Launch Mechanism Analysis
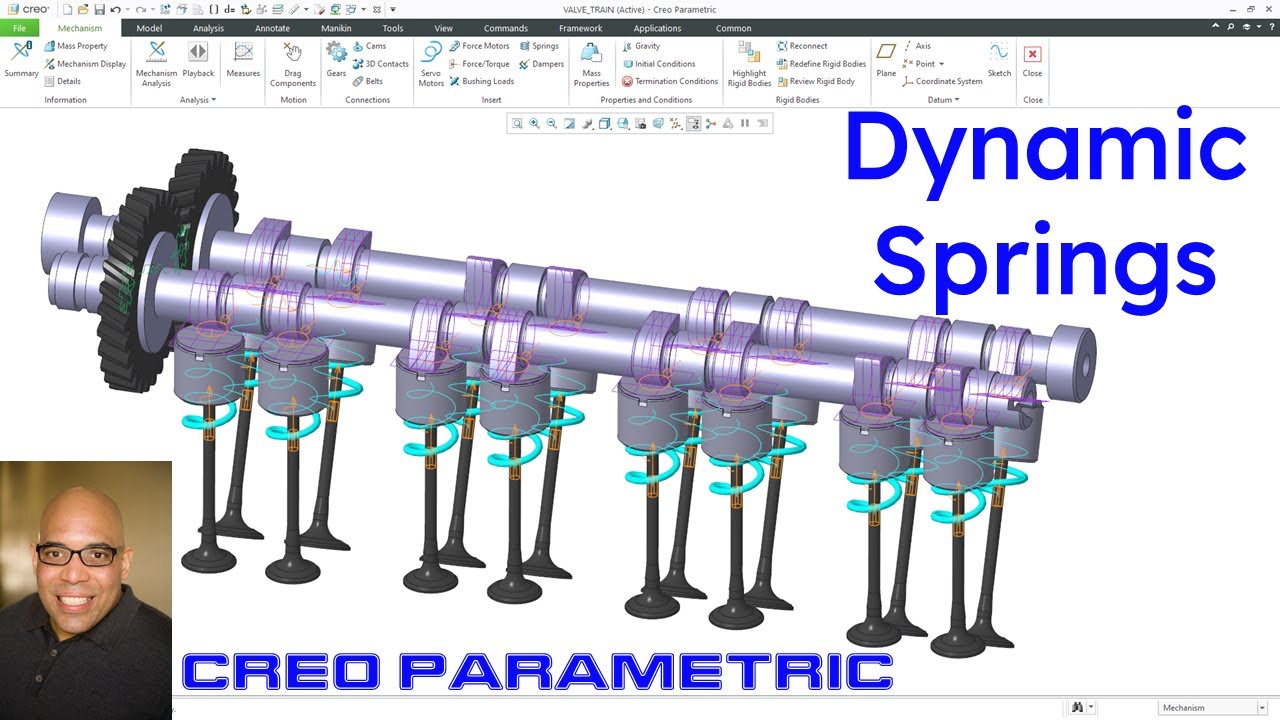Image resolution: width=1280 pixels, height=720 pixels. pyautogui.click(x=156, y=64)
